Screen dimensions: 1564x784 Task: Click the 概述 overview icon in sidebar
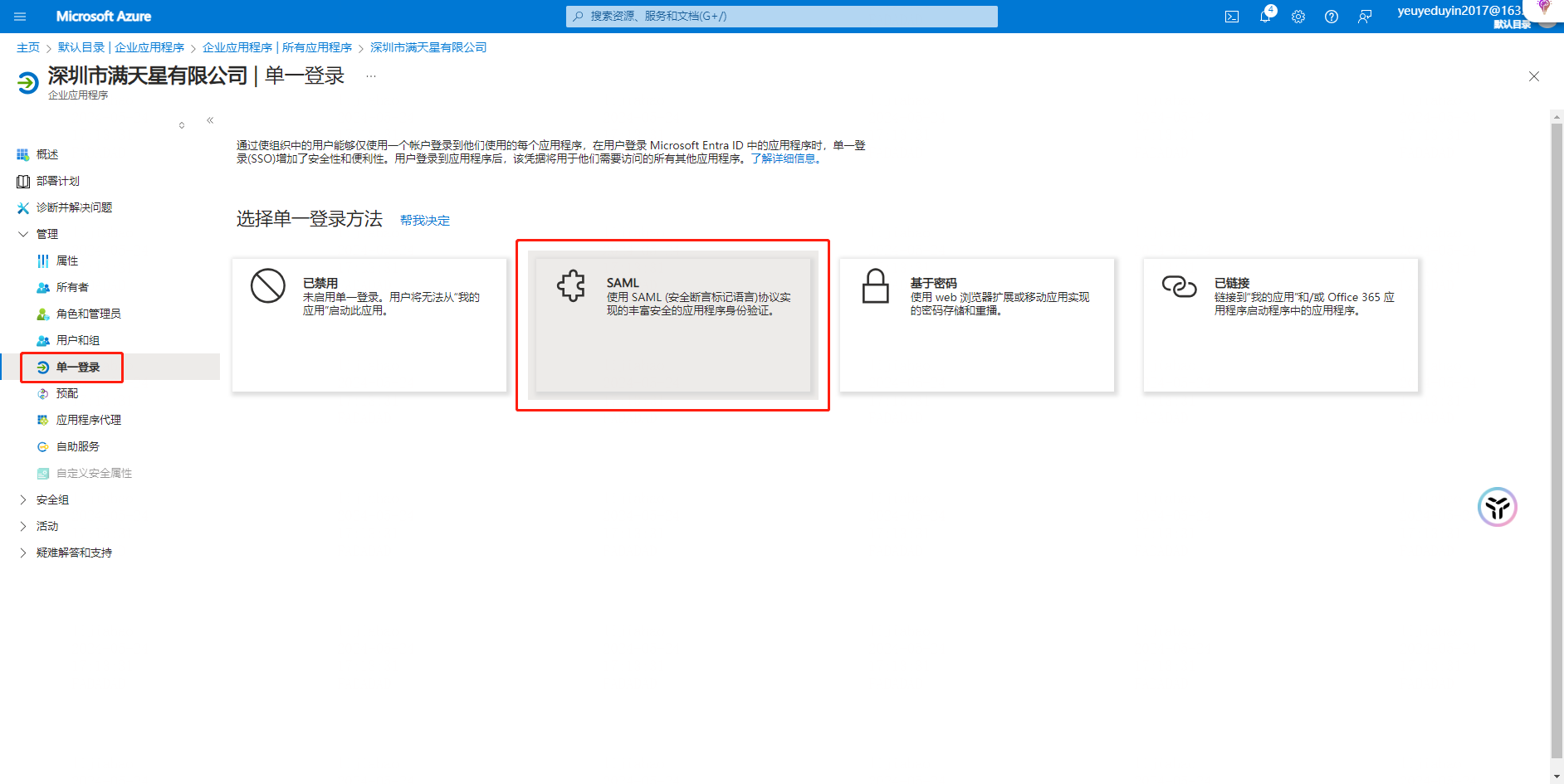tap(23, 154)
